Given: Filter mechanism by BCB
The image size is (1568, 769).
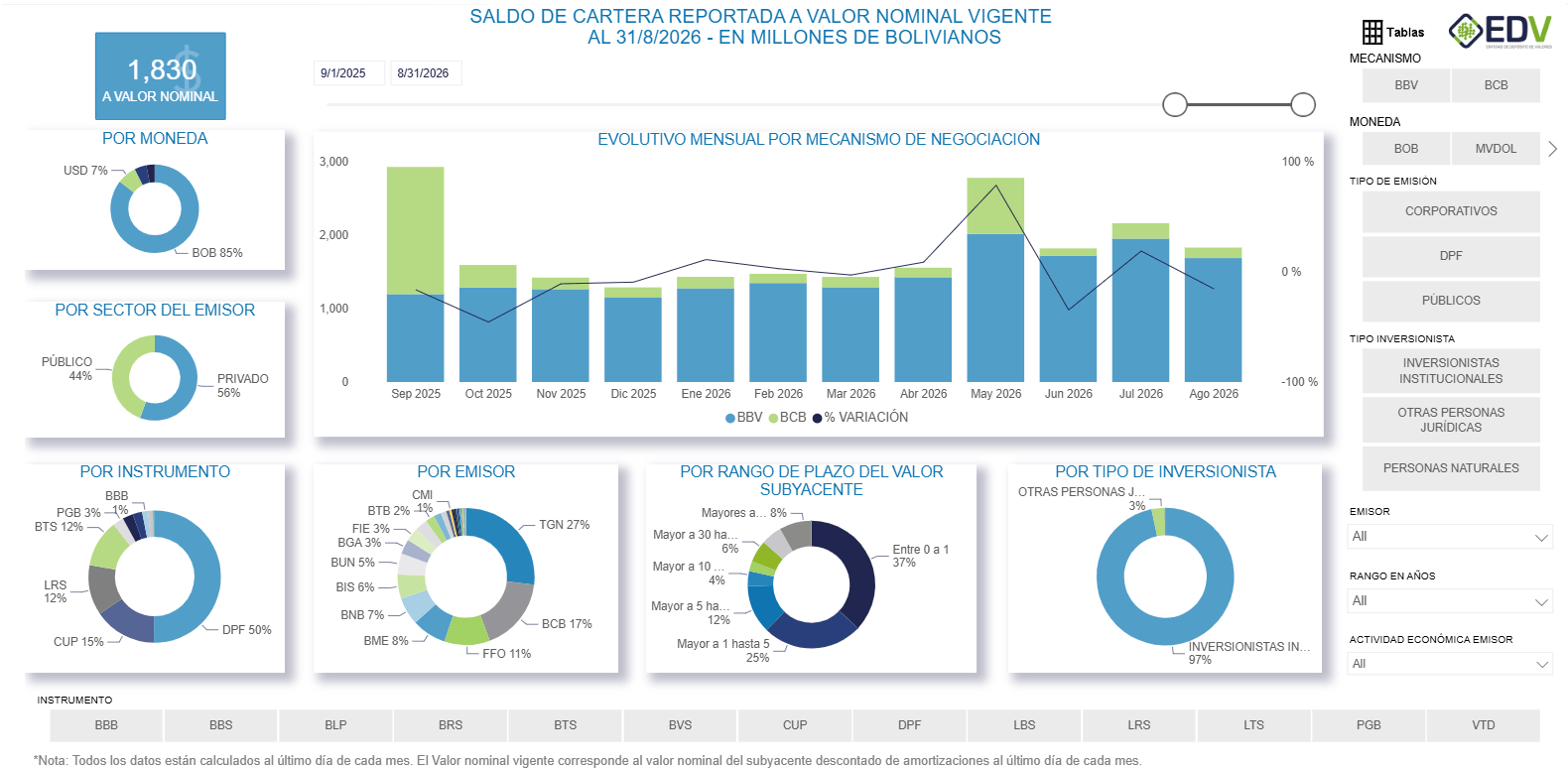Looking at the screenshot, I should (x=1496, y=85).
